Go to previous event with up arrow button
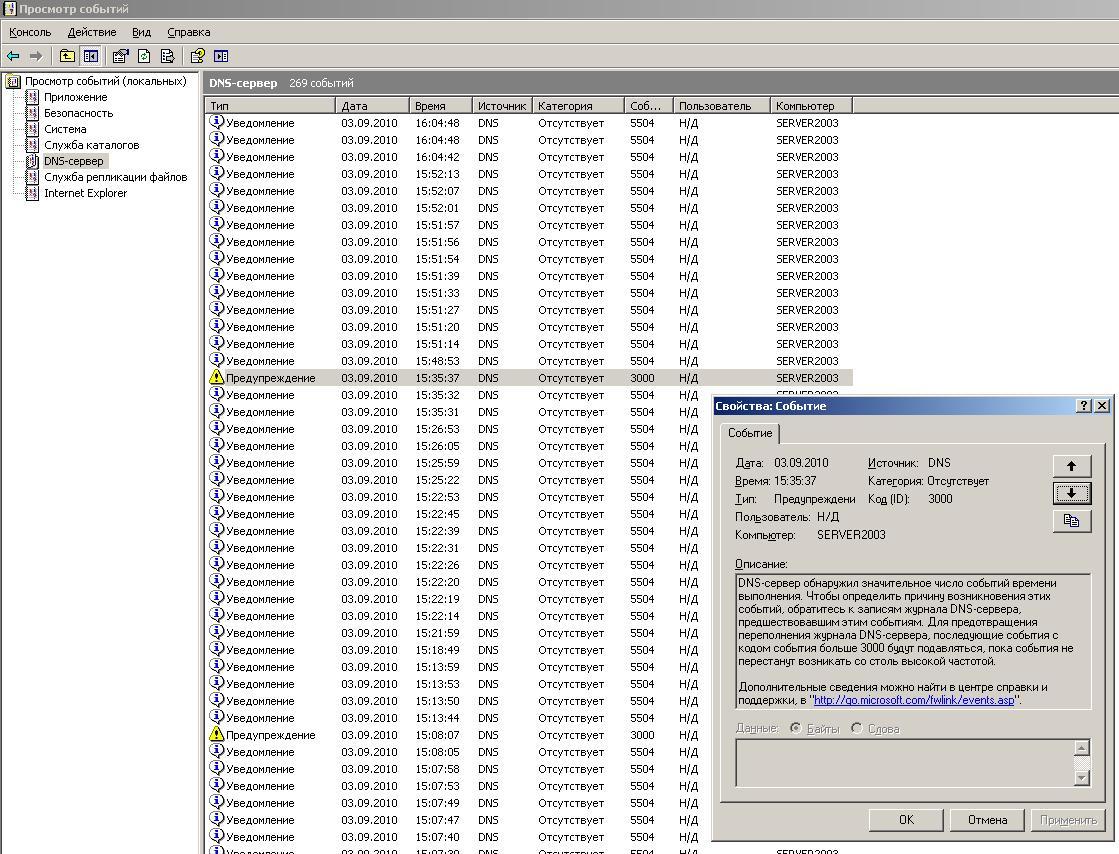The width and height of the screenshot is (1119, 854). 1071,466
